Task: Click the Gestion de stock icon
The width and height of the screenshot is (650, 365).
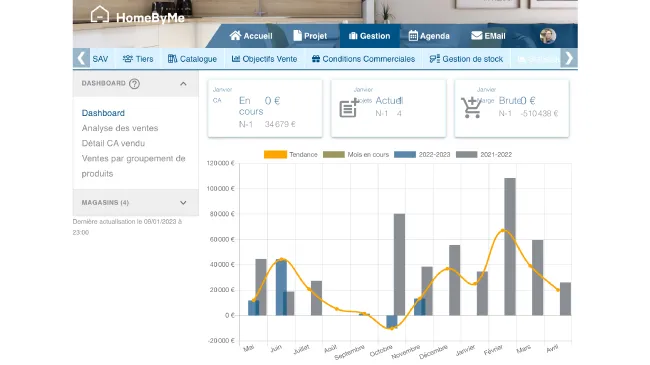Action: 435,59
